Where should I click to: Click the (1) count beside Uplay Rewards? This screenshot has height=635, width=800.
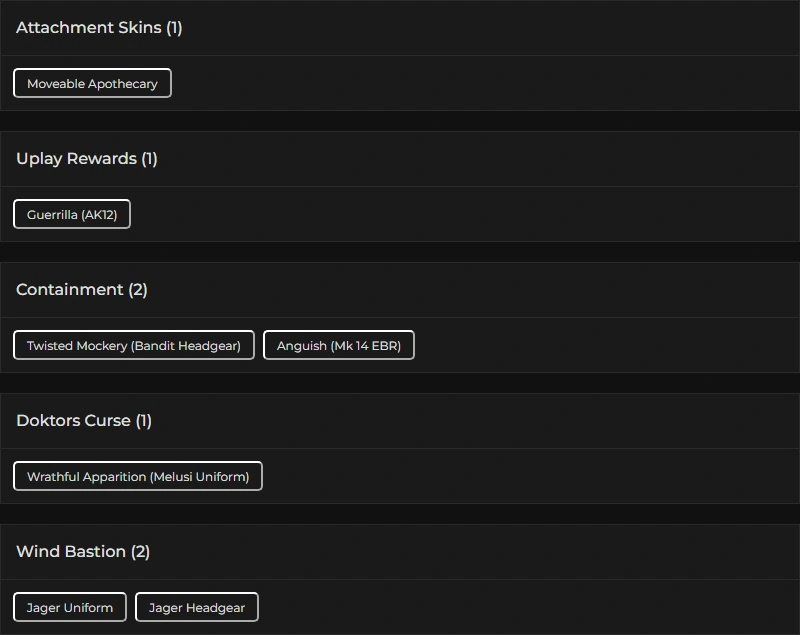pos(149,159)
